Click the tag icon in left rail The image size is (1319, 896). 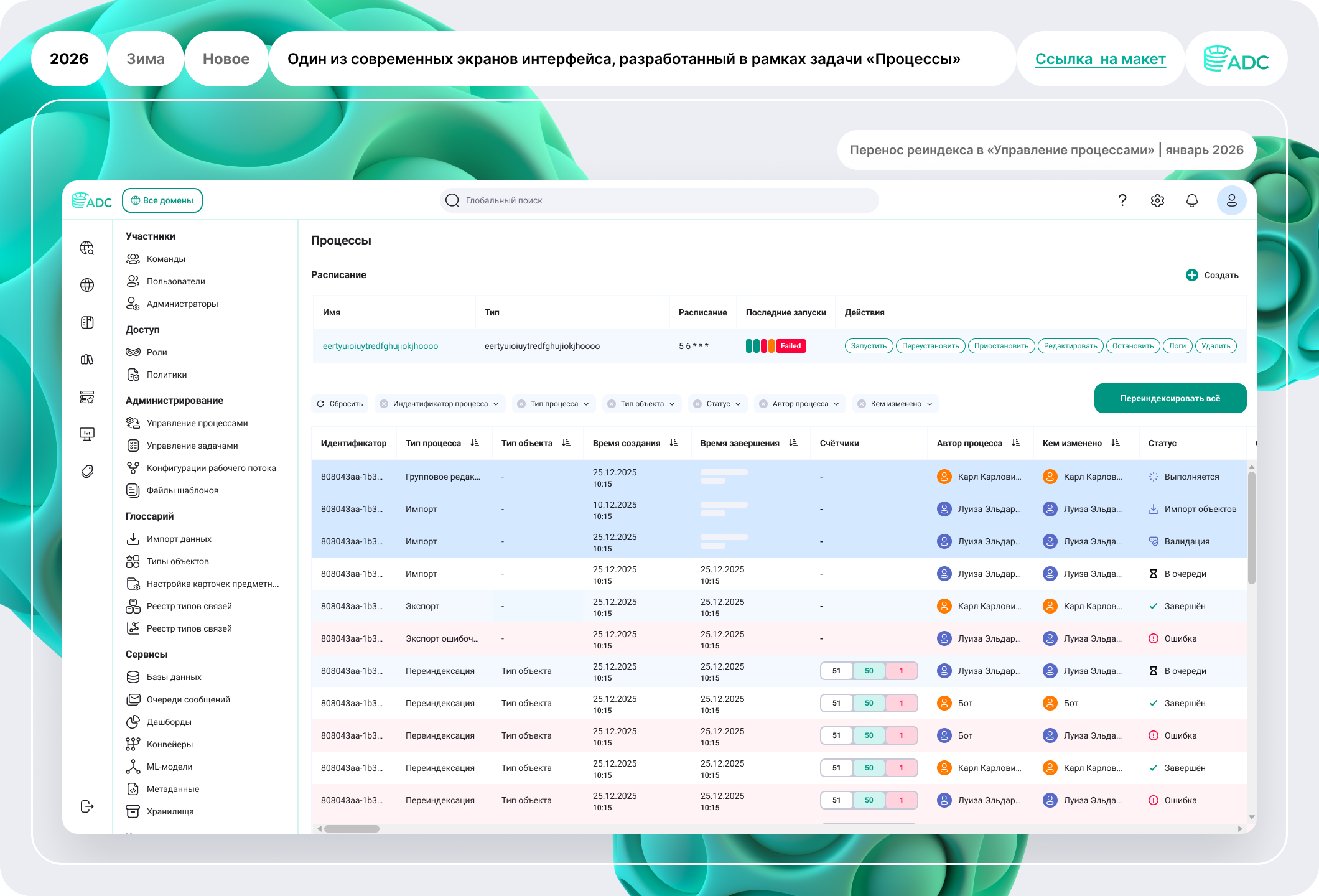point(87,472)
